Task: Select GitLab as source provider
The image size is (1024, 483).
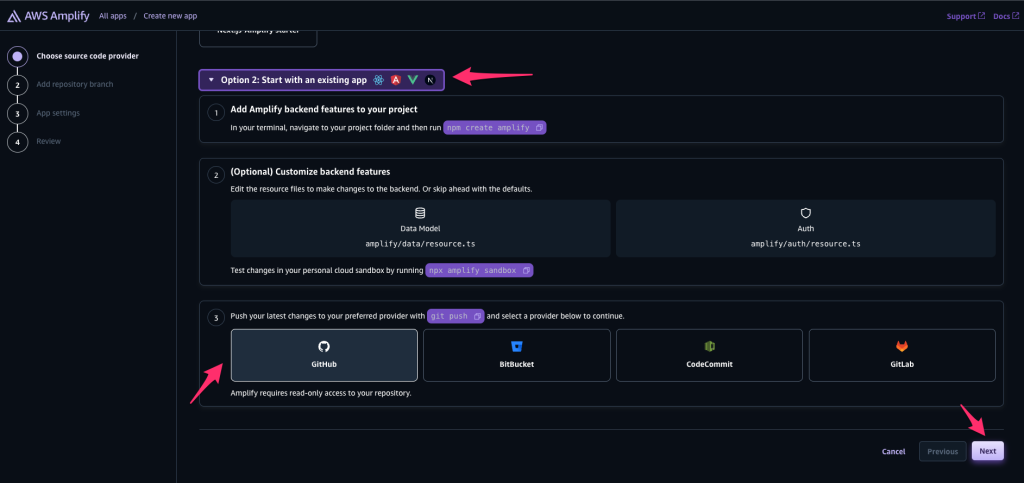Action: (x=902, y=355)
